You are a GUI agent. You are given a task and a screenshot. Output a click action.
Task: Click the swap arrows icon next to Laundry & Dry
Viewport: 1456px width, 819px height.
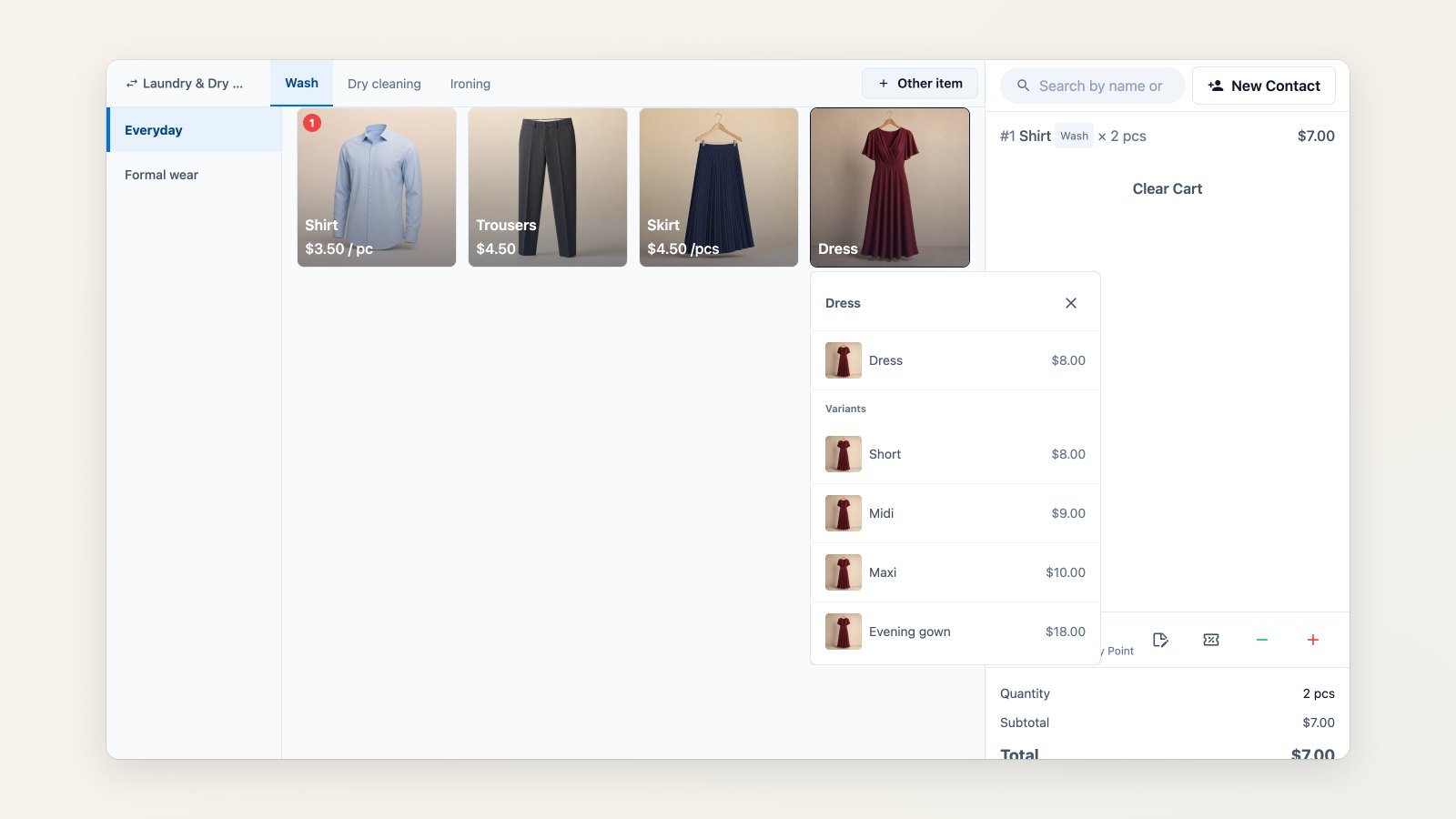point(132,84)
